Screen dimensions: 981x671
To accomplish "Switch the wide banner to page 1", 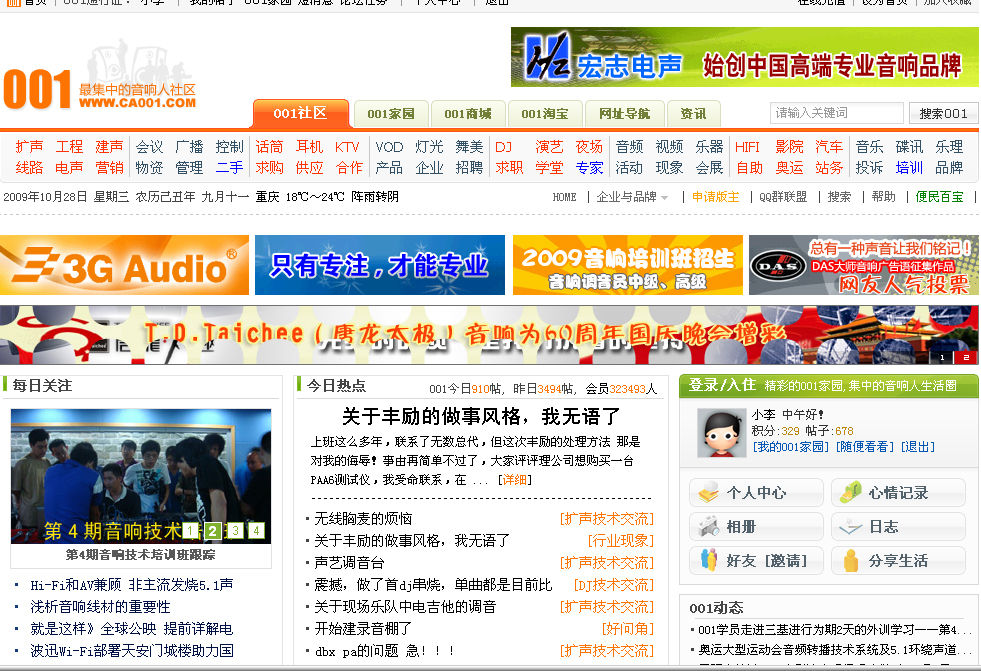I will (x=942, y=358).
